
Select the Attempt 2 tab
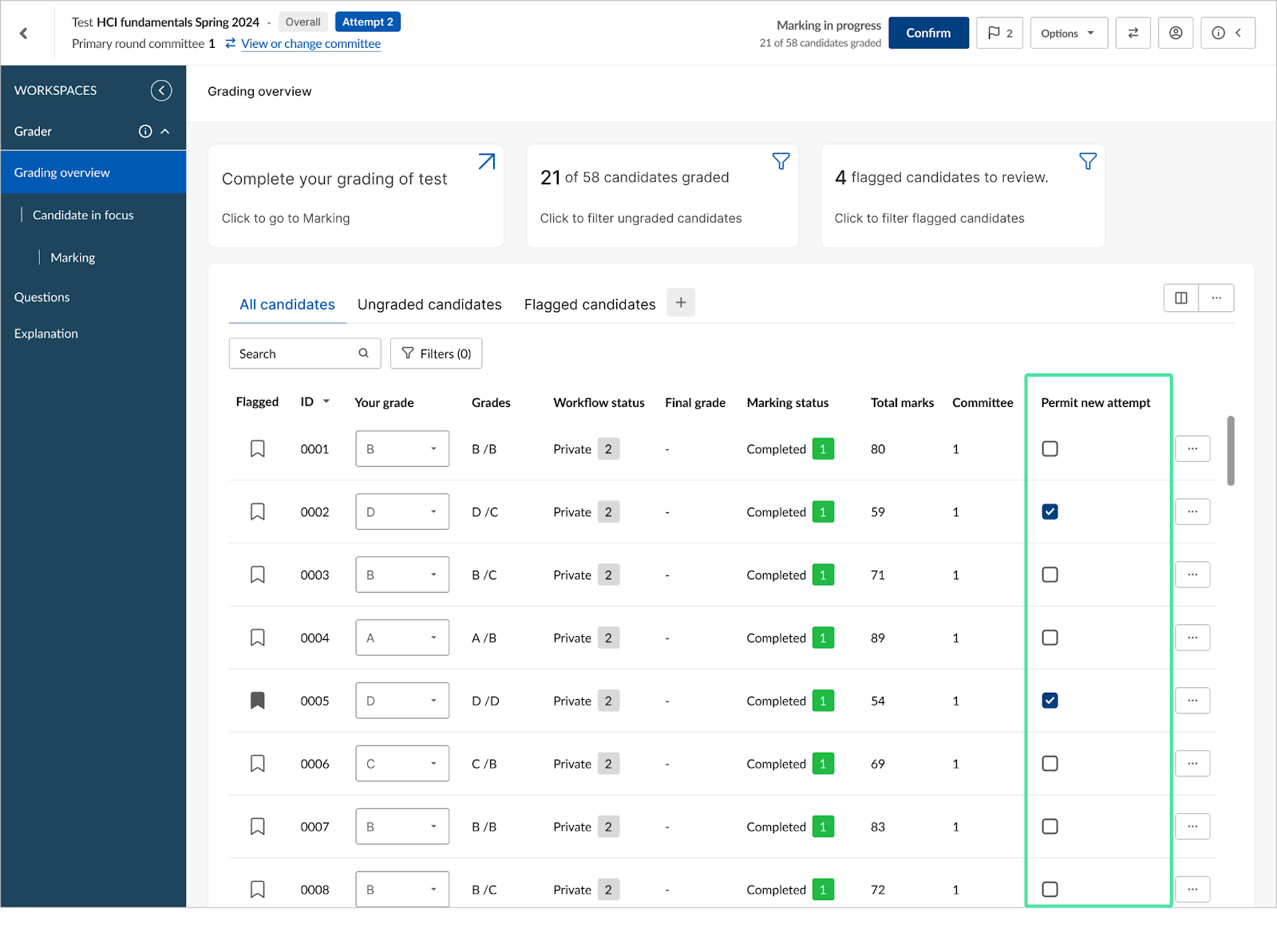coord(368,22)
